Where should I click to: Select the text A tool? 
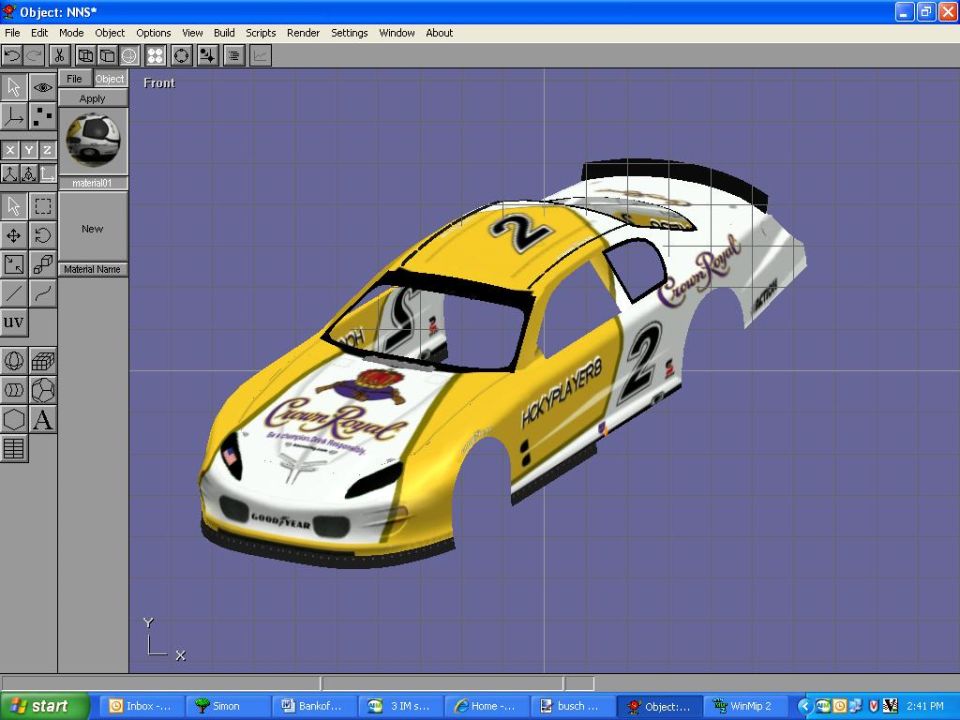tap(42, 419)
